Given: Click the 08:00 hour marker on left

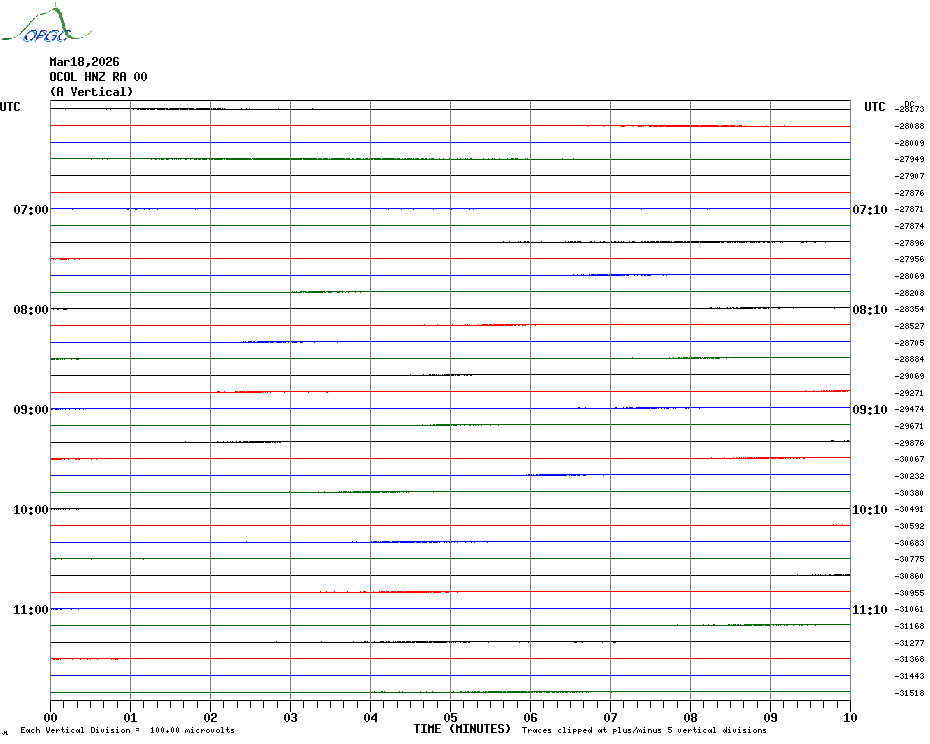Looking at the screenshot, I should (x=30, y=310).
